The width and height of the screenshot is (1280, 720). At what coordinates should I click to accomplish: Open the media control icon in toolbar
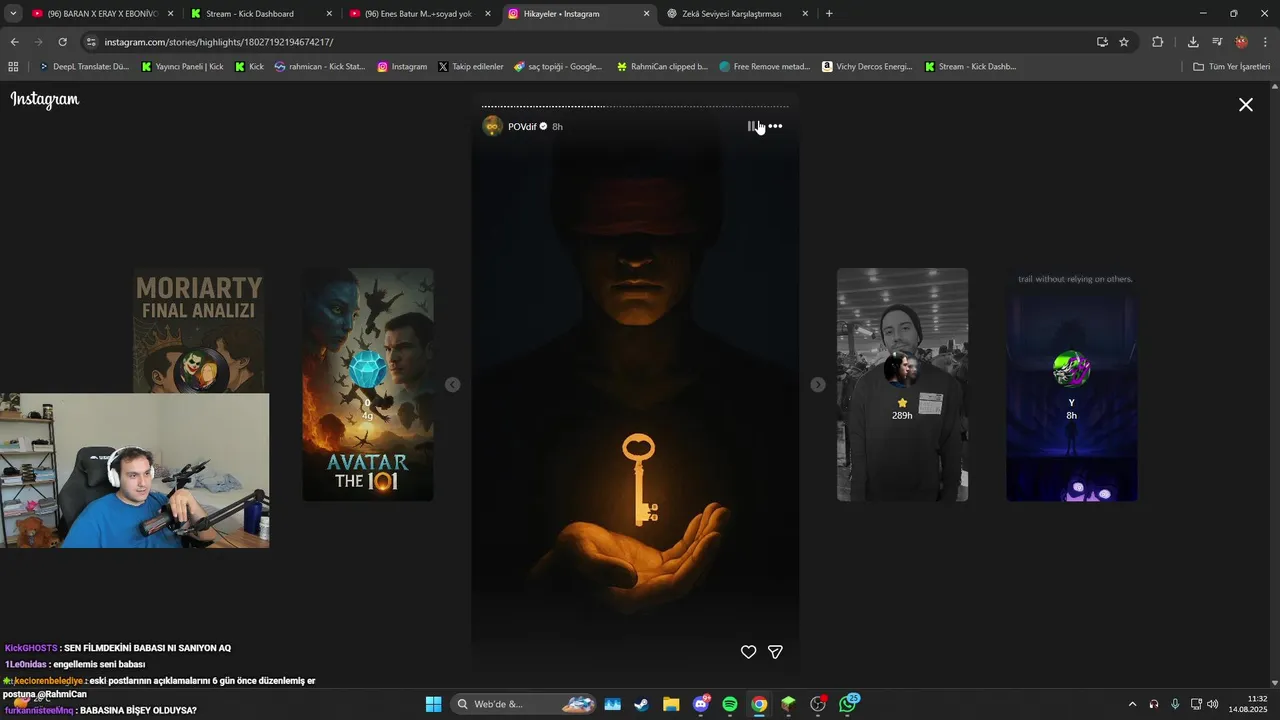pos(1217,42)
